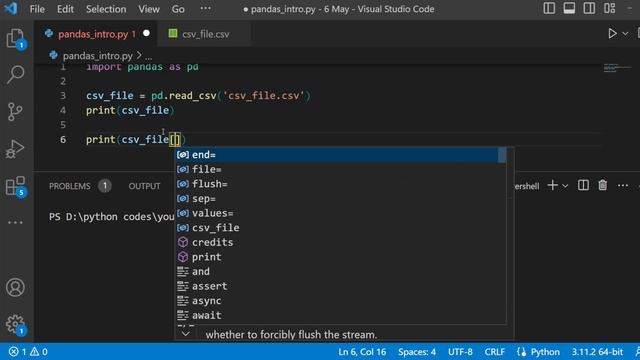Image resolution: width=640 pixels, height=360 pixels.
Task: Open the Explorer view in activity bar
Action: tap(16, 39)
